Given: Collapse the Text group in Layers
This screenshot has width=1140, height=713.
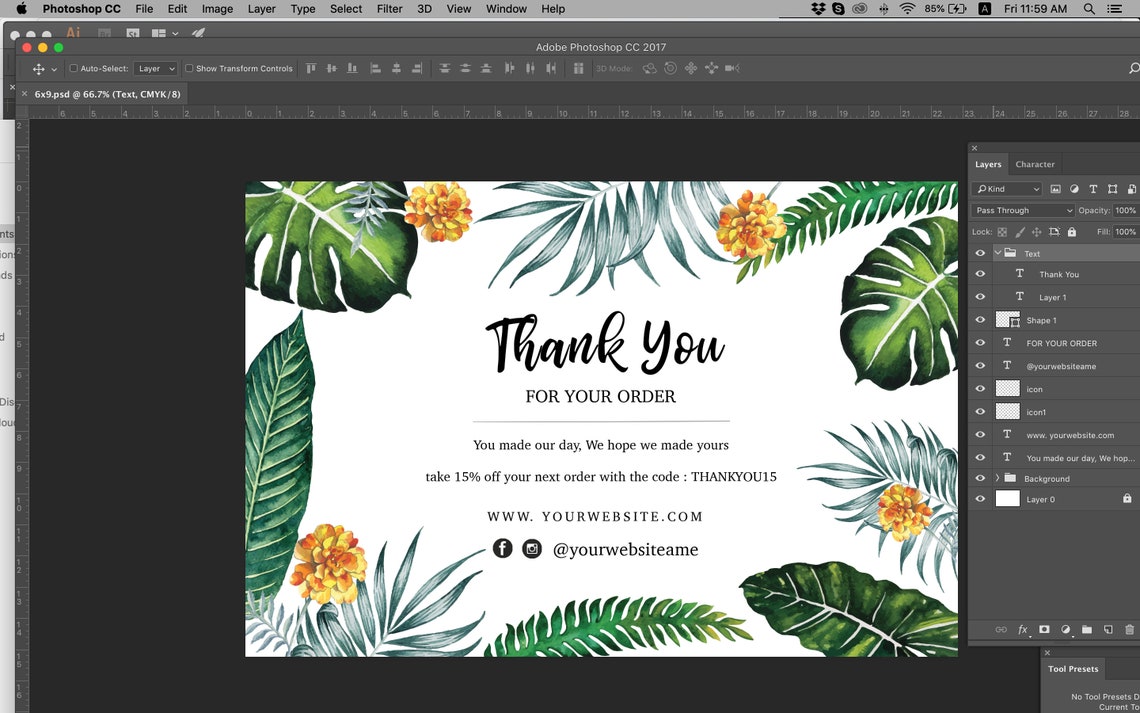Looking at the screenshot, I should pyautogui.click(x=997, y=252).
